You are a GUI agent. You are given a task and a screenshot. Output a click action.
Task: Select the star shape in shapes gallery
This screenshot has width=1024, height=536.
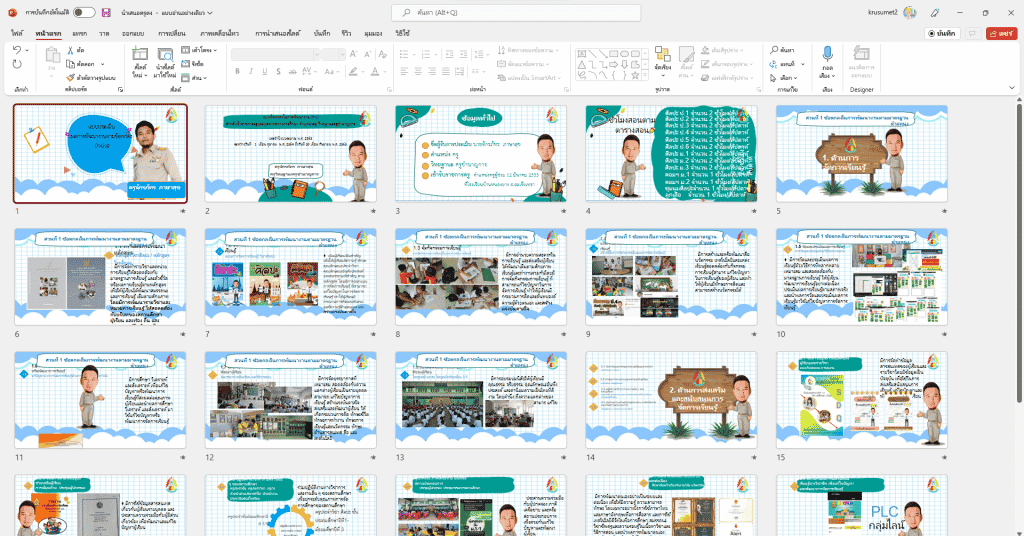tap(636, 75)
